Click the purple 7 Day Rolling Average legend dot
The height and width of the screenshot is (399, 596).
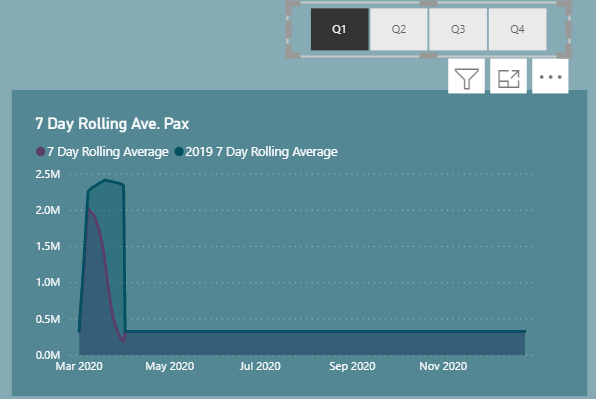(40, 152)
